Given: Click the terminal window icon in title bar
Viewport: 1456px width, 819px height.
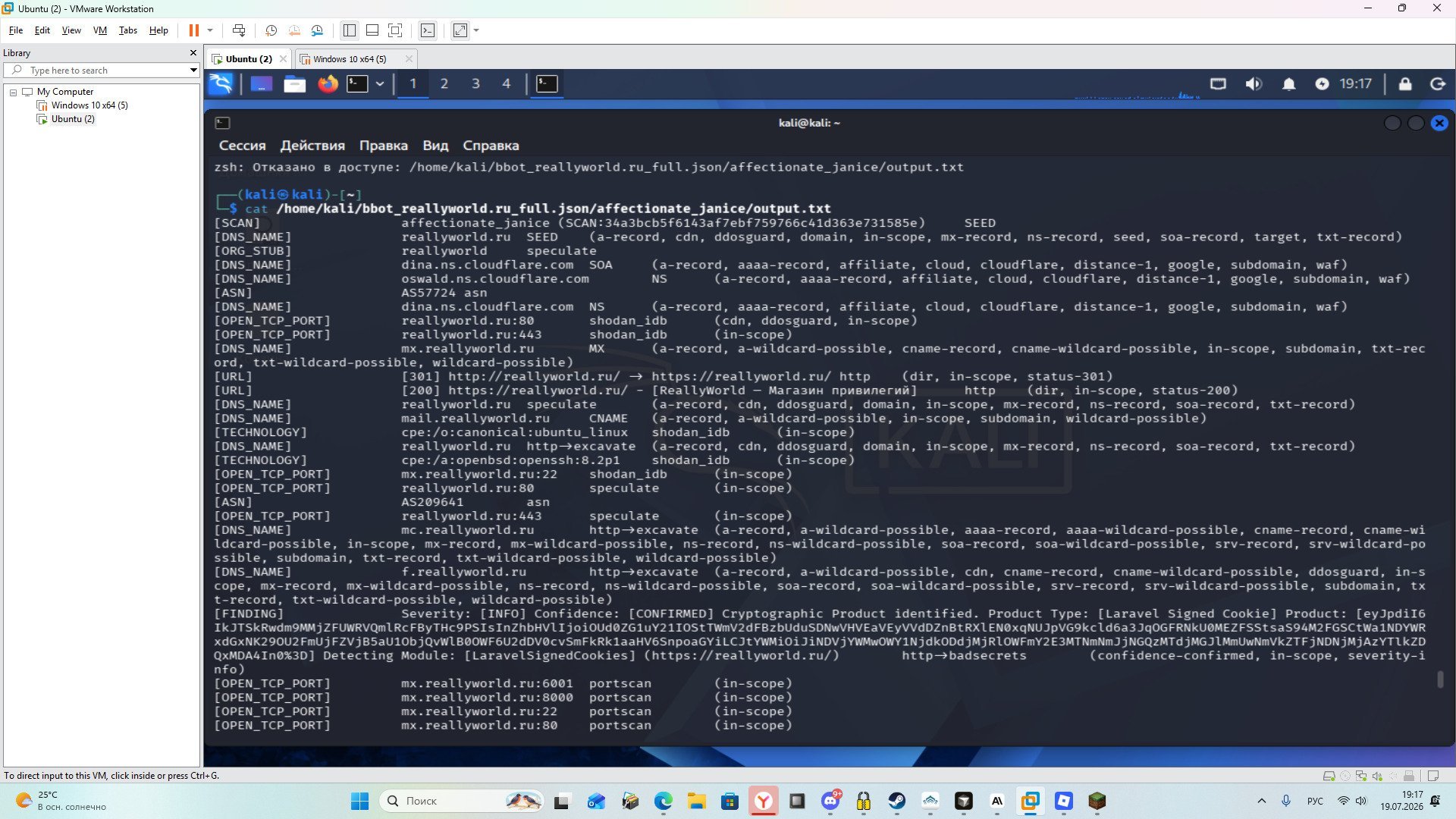Looking at the screenshot, I should coord(222,123).
